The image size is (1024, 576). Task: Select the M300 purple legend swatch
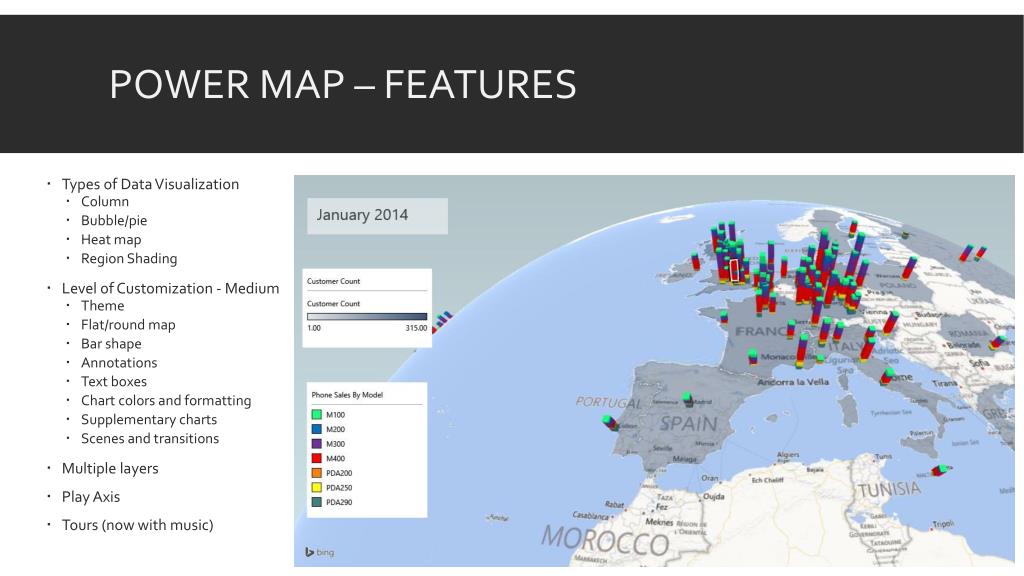(x=317, y=444)
